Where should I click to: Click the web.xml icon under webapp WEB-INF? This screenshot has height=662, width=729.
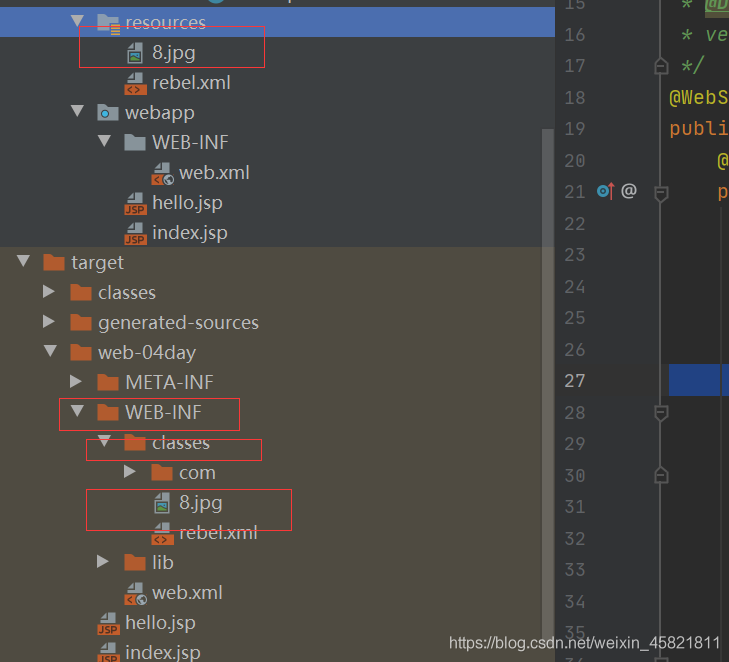point(162,173)
